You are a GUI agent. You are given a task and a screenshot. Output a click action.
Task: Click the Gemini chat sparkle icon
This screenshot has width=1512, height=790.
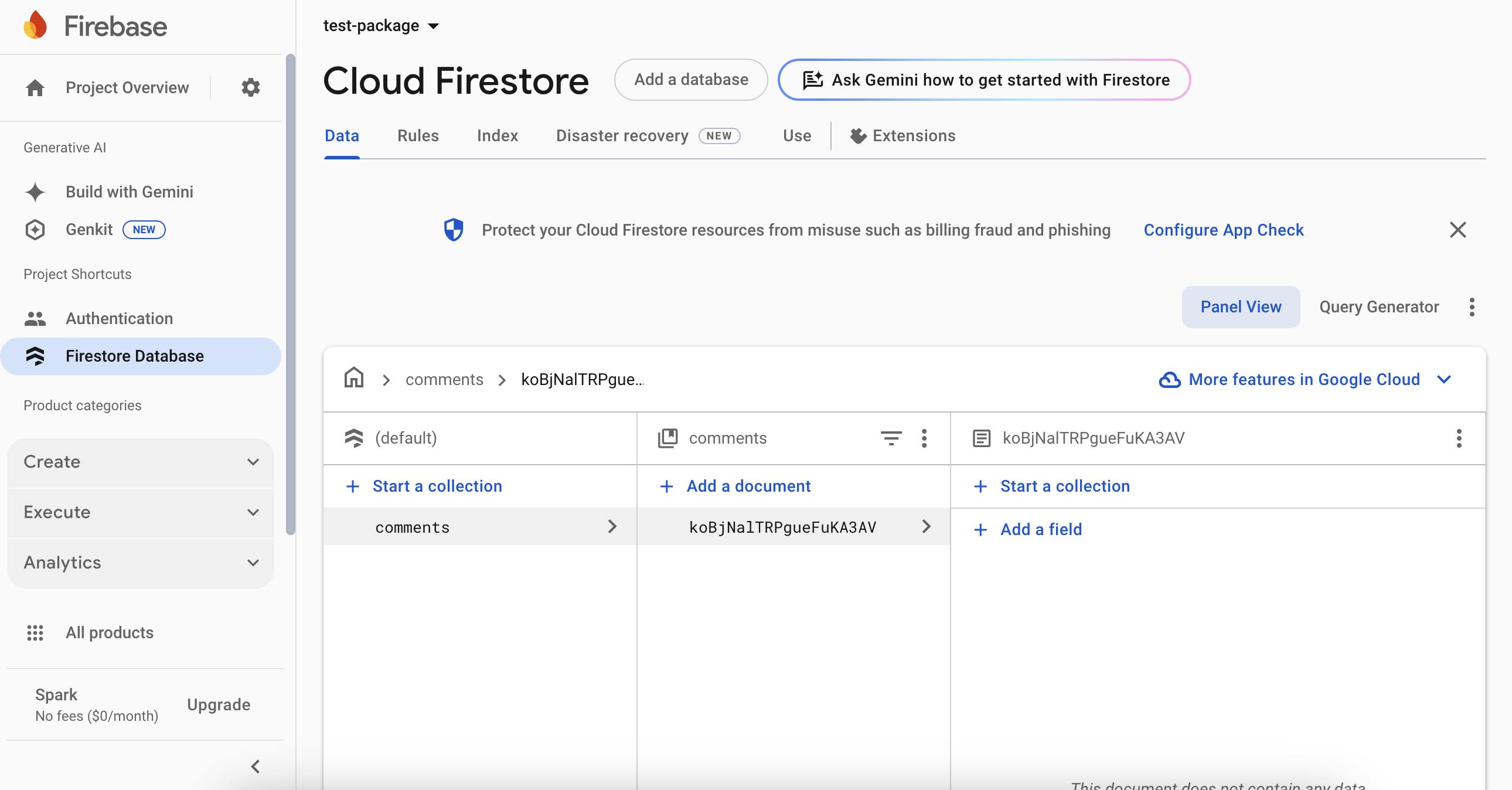click(x=813, y=80)
